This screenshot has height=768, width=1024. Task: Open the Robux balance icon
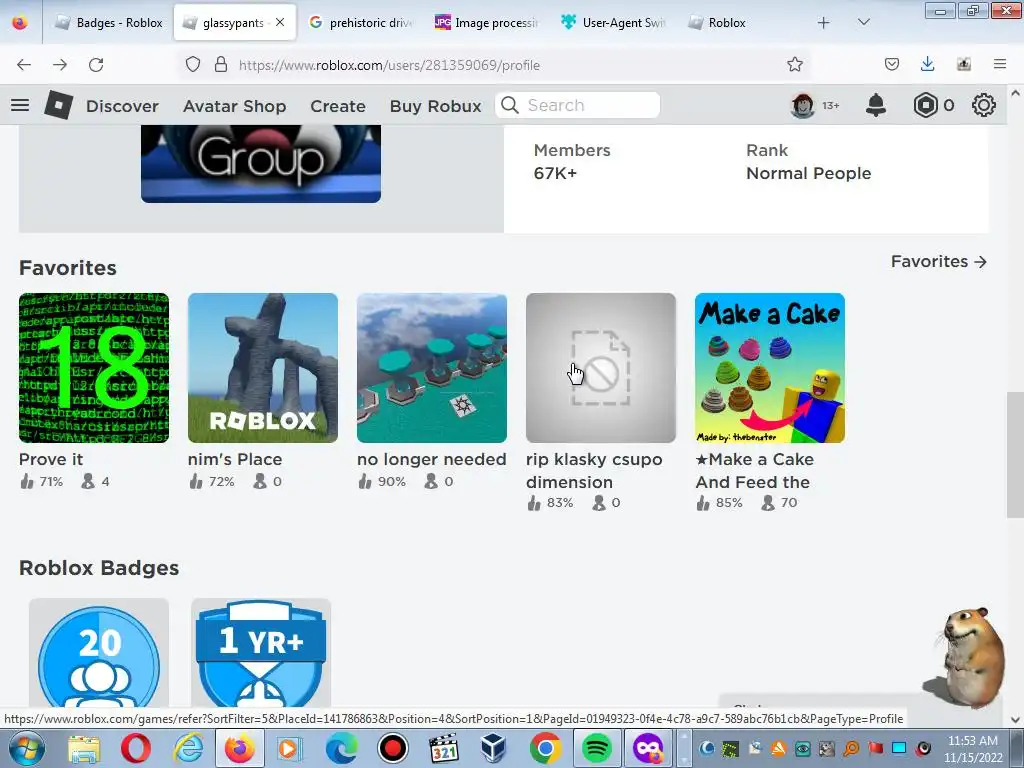925,105
